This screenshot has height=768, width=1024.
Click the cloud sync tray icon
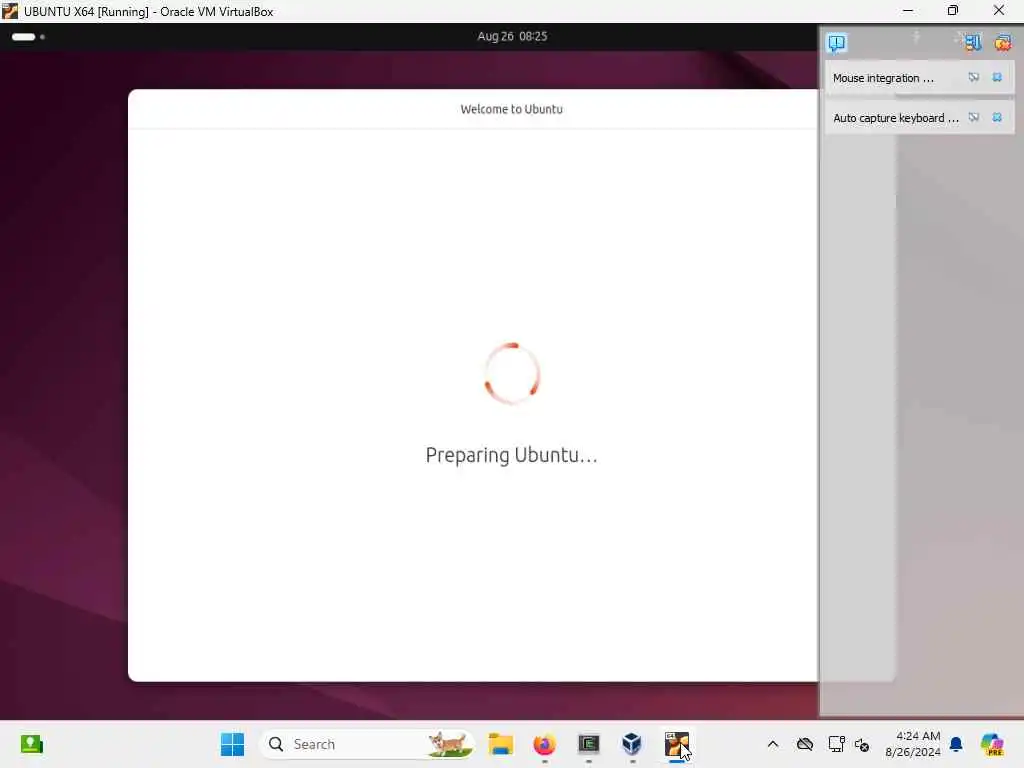coord(805,744)
